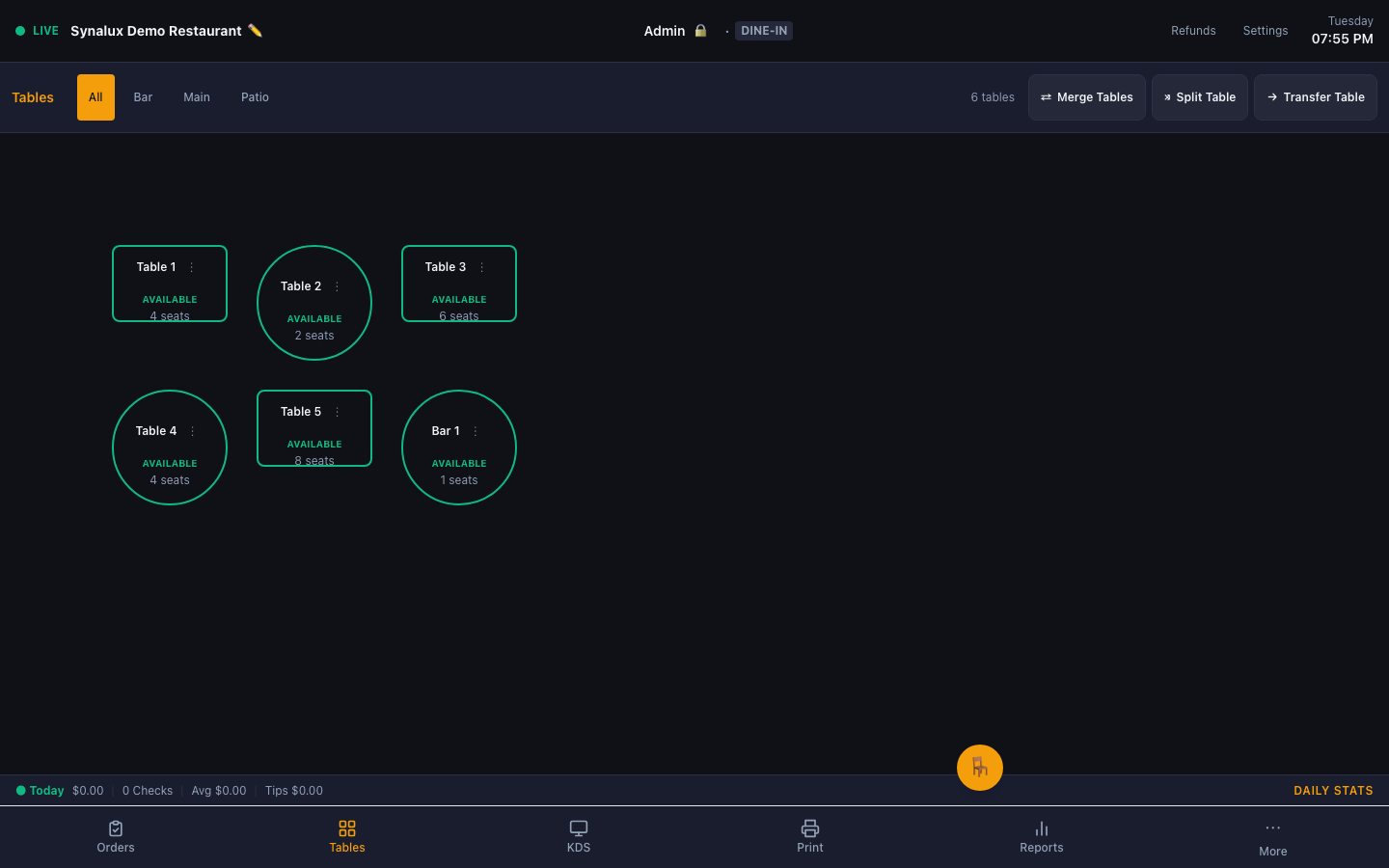Select the round Table 2 on floor plan

(x=314, y=303)
